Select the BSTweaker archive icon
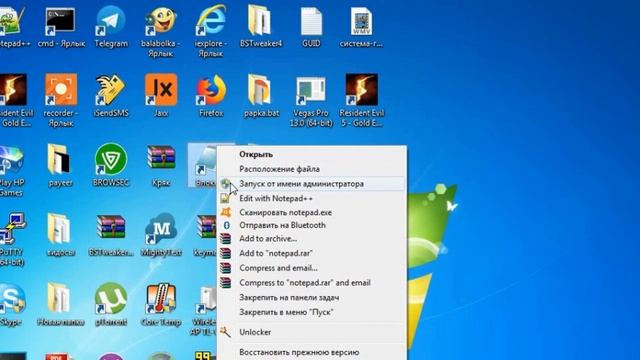The width and height of the screenshot is (640, 360). click(111, 228)
